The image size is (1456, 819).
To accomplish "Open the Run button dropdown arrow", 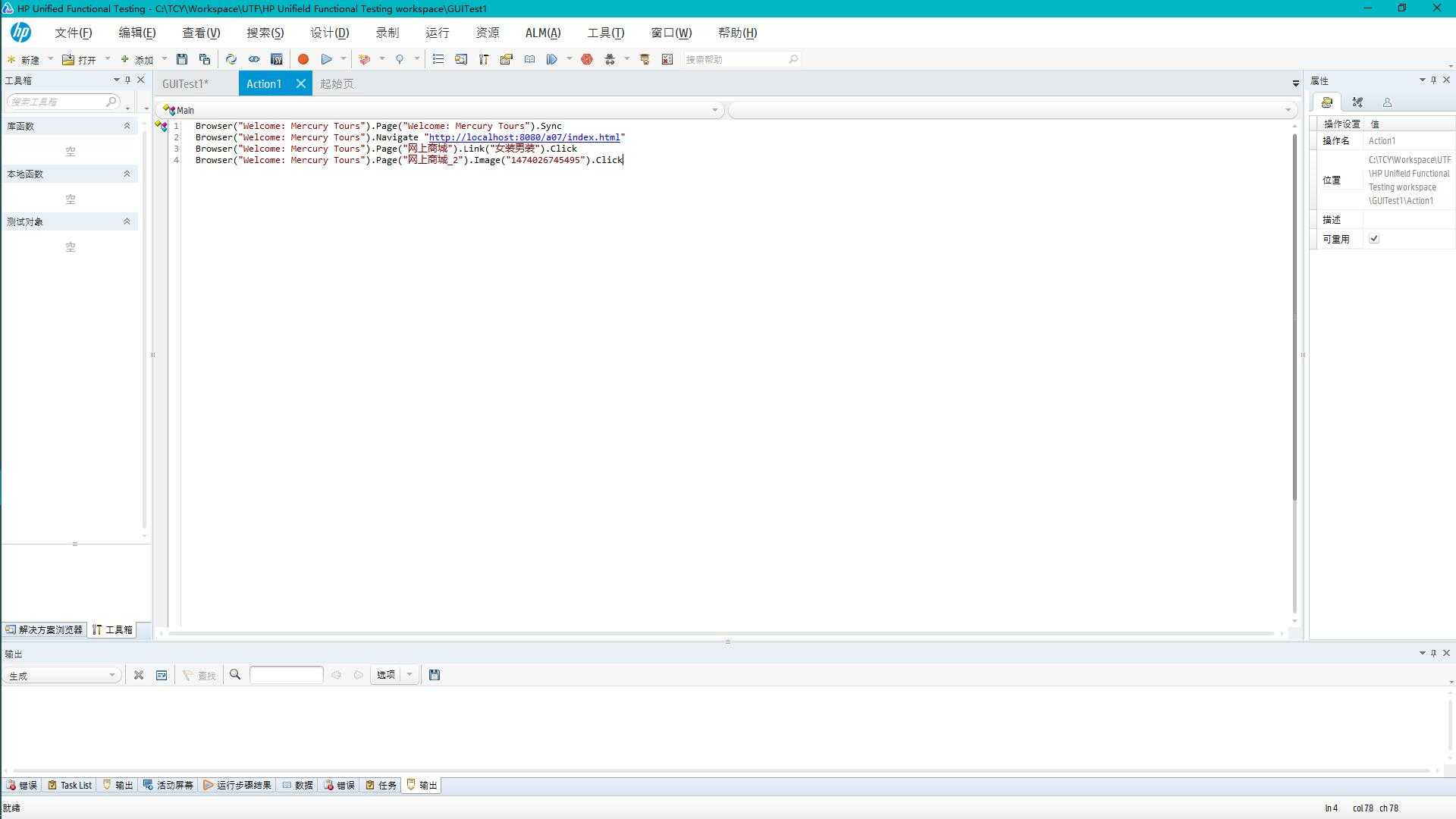I will point(344,59).
